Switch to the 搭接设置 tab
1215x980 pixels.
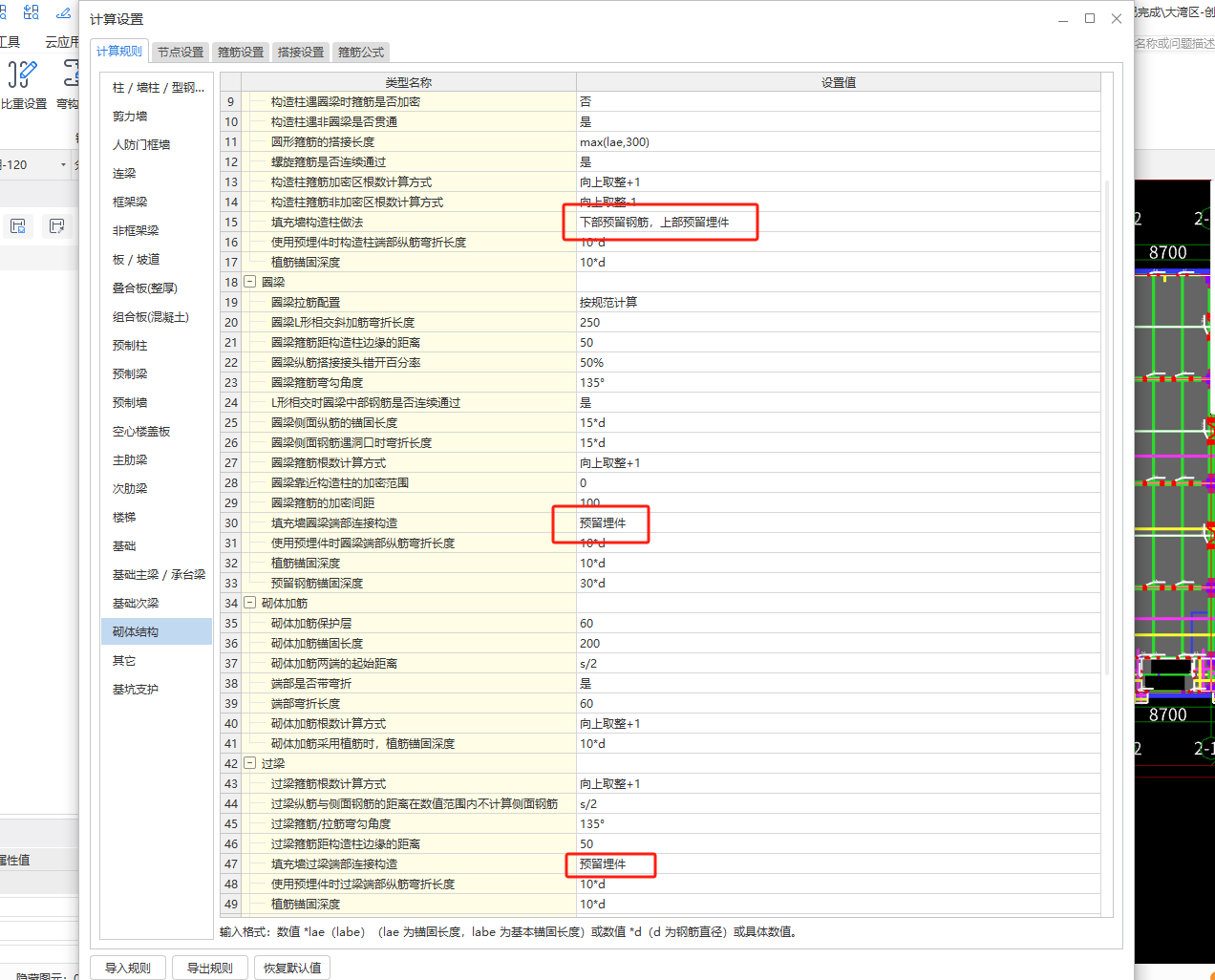(x=301, y=53)
